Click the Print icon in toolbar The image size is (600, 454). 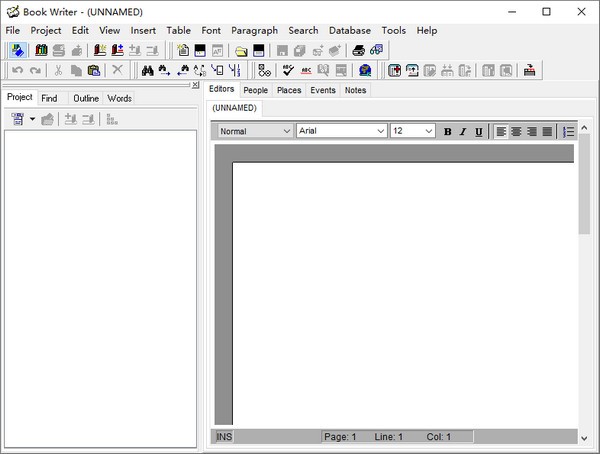click(358, 50)
